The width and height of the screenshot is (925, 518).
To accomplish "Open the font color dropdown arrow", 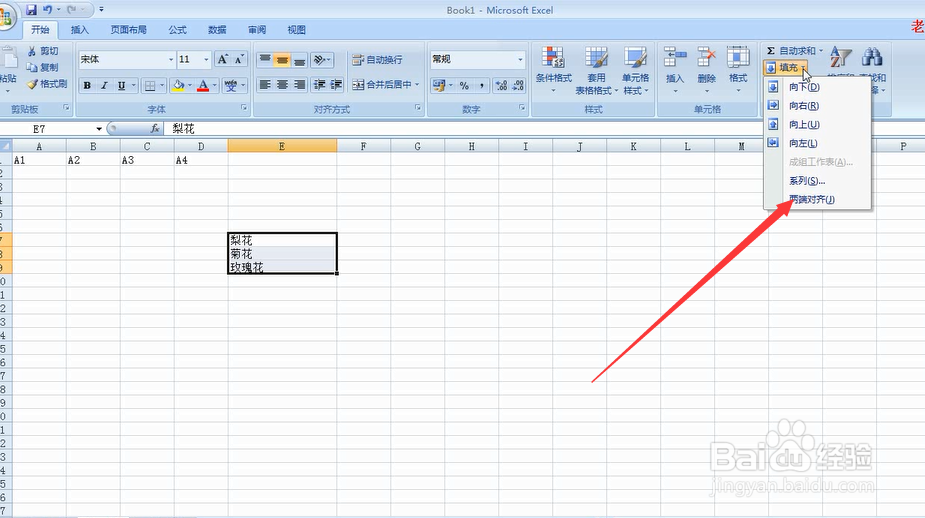I will (214, 86).
